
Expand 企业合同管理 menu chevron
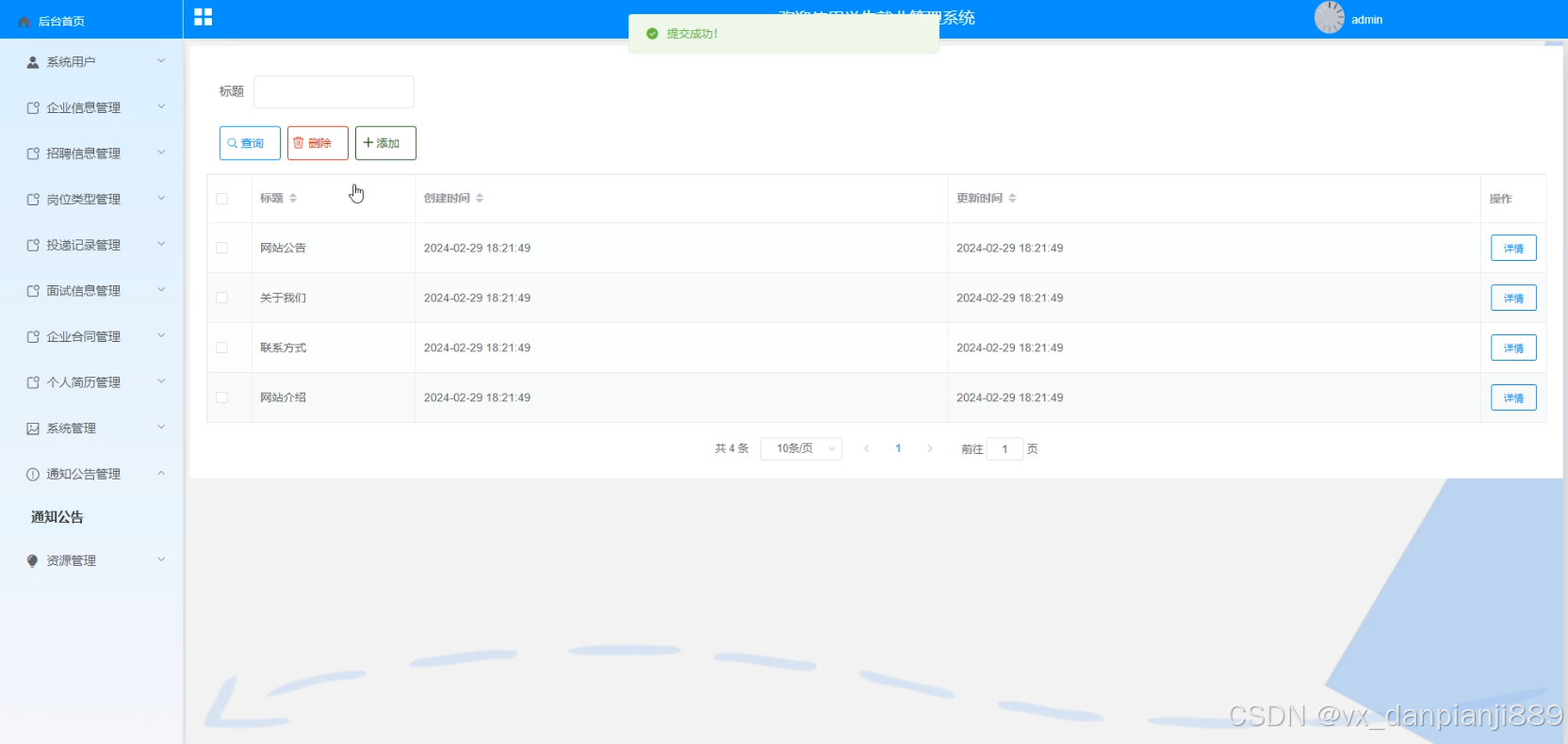coord(161,335)
